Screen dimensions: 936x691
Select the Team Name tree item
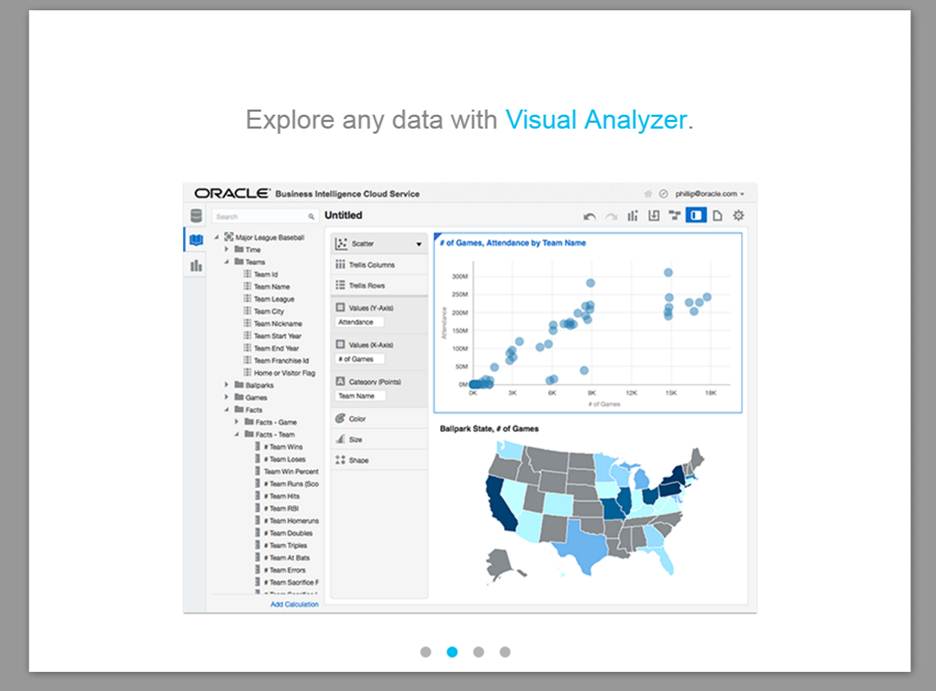click(271, 287)
